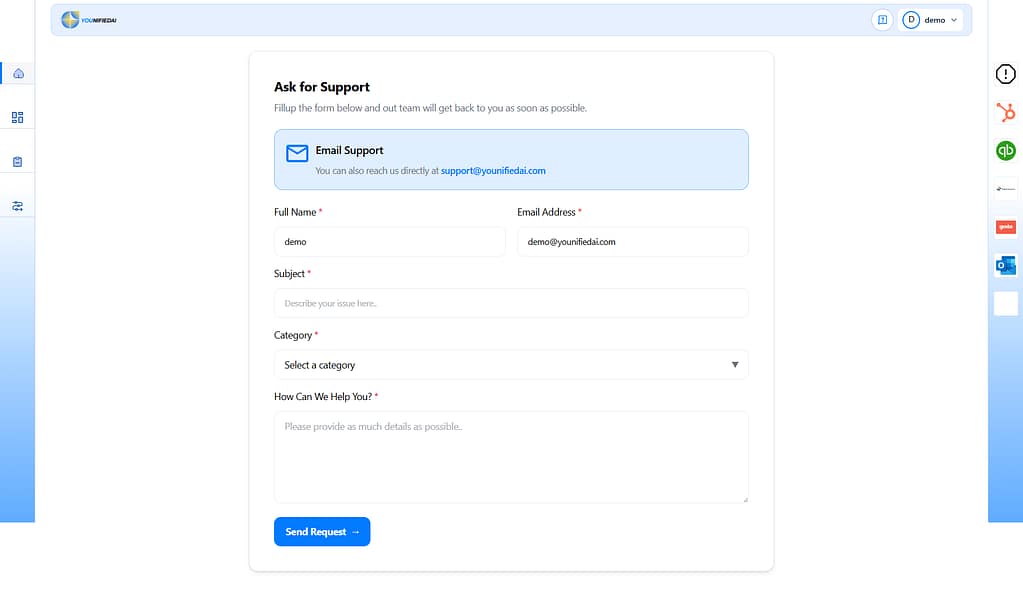Open the Home icon in left sidebar
Viewport: 1023px width, 589px height.
coord(18,74)
